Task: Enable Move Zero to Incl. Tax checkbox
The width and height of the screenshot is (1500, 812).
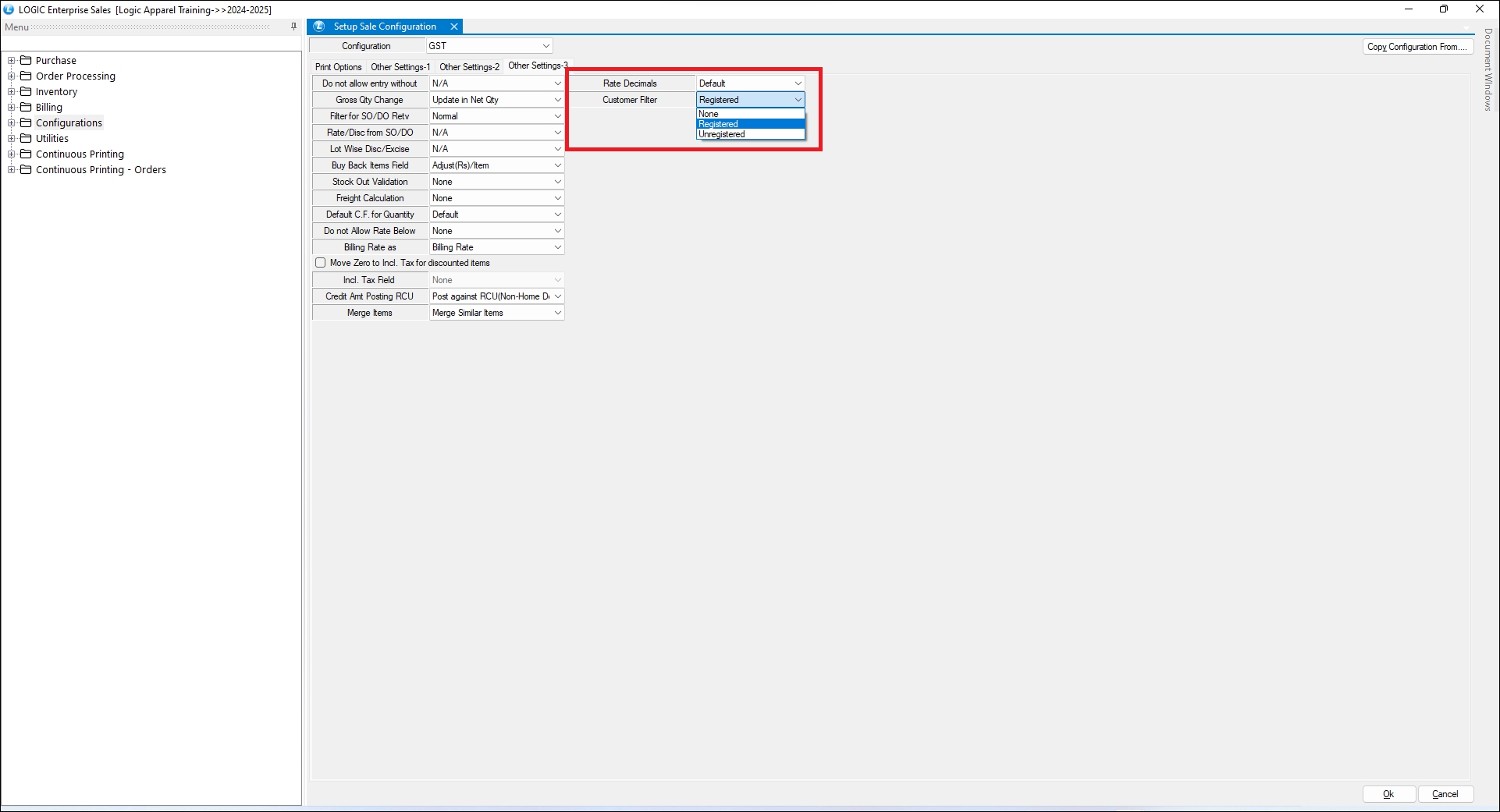Action: pos(321,263)
